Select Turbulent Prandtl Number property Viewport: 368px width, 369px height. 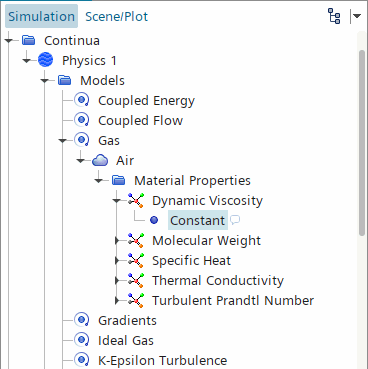(x=233, y=300)
